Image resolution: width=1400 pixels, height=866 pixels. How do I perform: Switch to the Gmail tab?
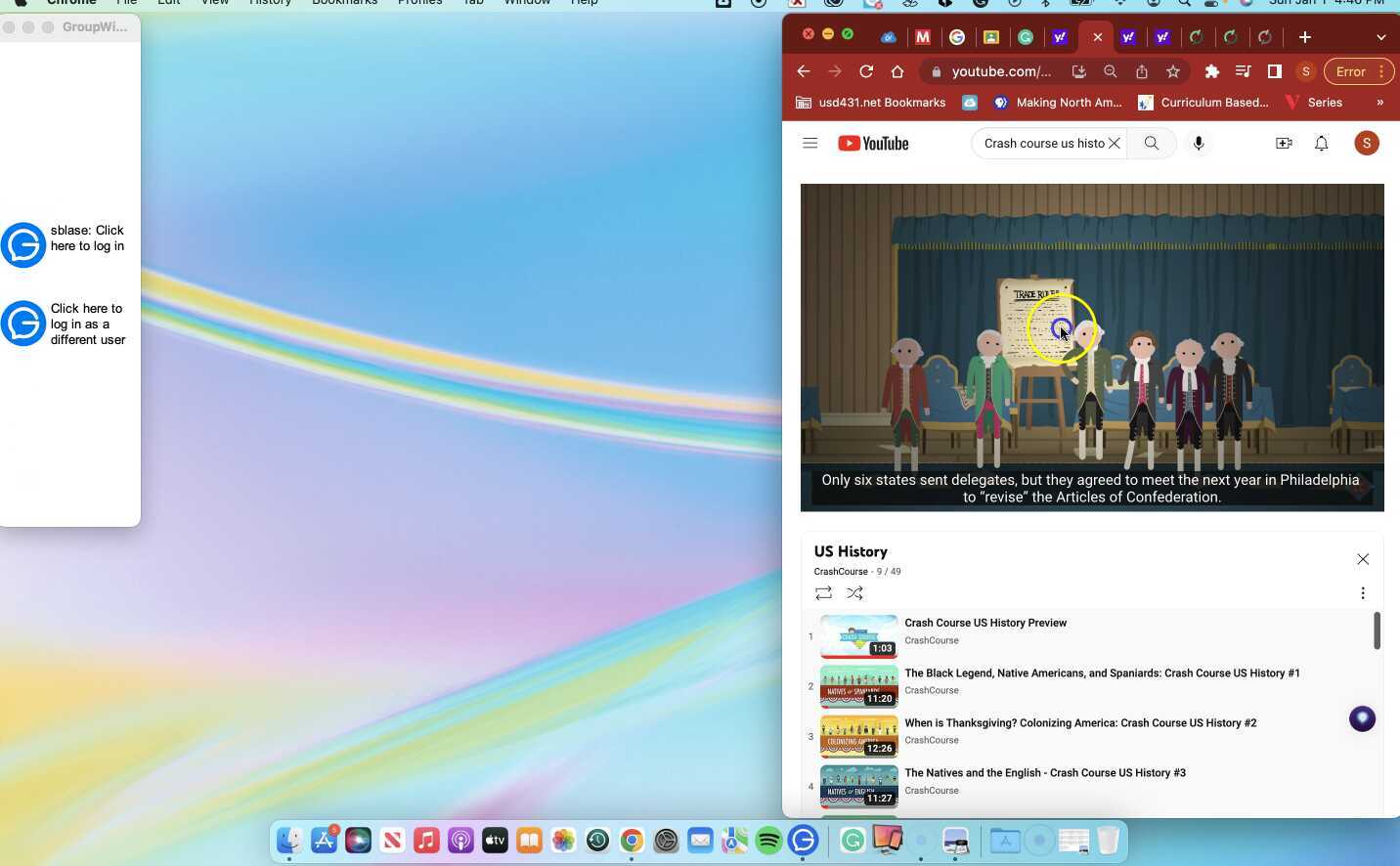(x=923, y=37)
